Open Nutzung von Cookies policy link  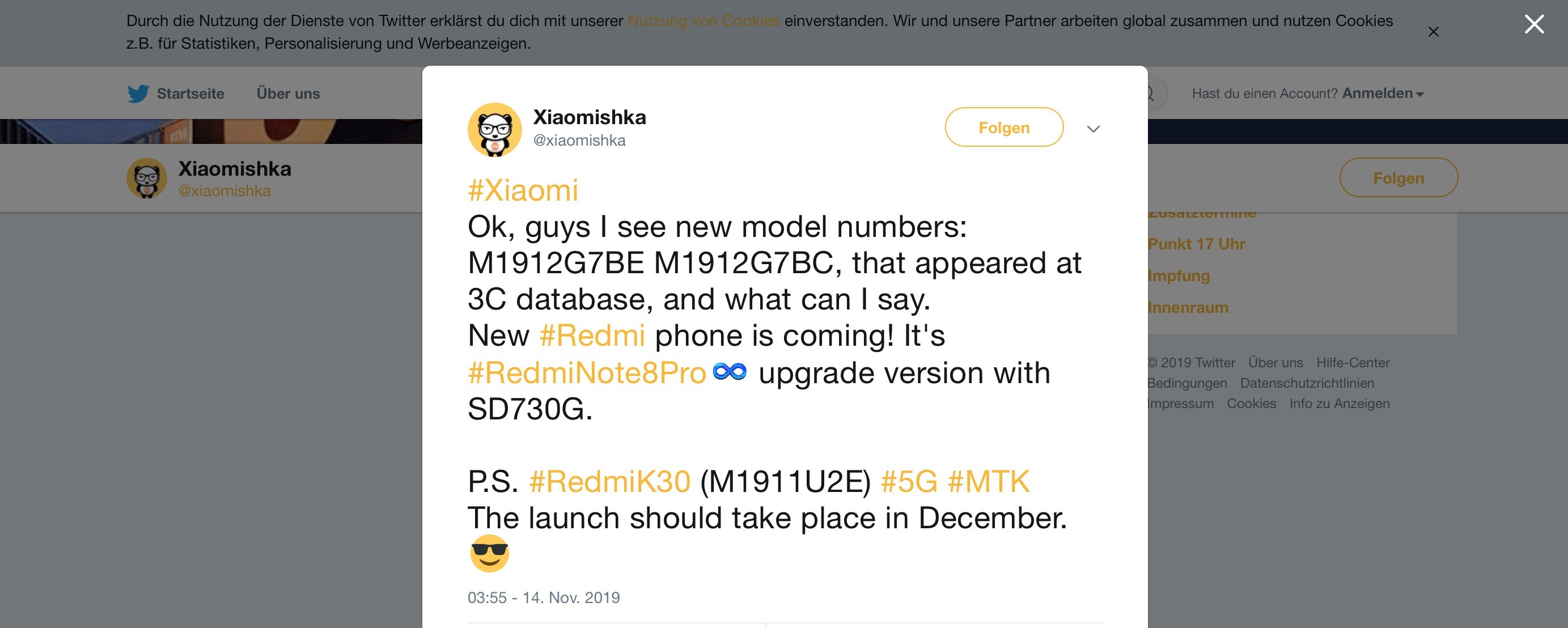click(703, 21)
